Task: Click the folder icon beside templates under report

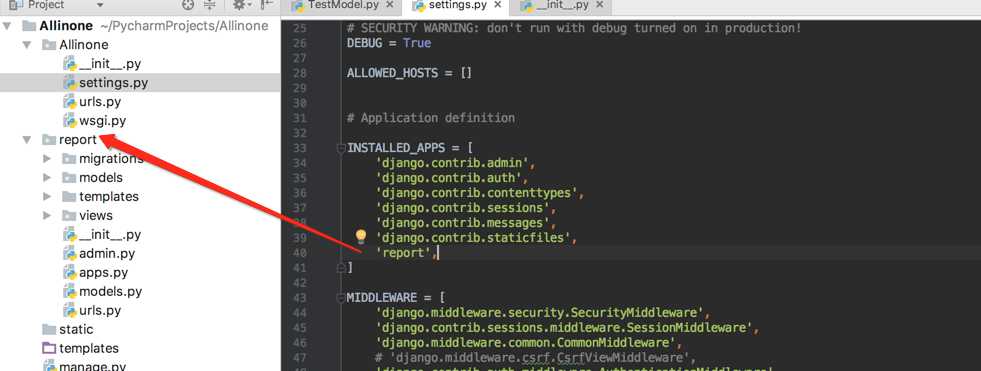Action: pos(69,196)
